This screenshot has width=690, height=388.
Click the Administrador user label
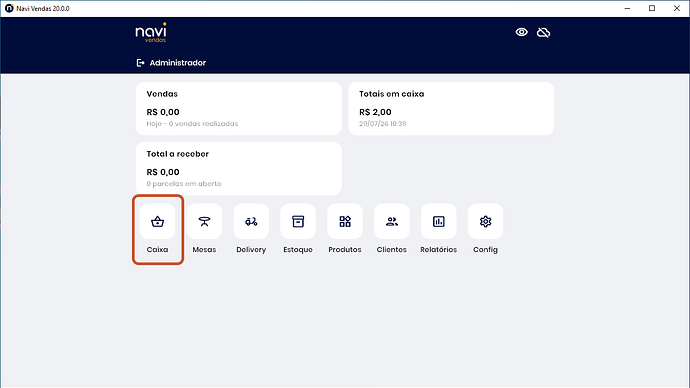coord(178,63)
